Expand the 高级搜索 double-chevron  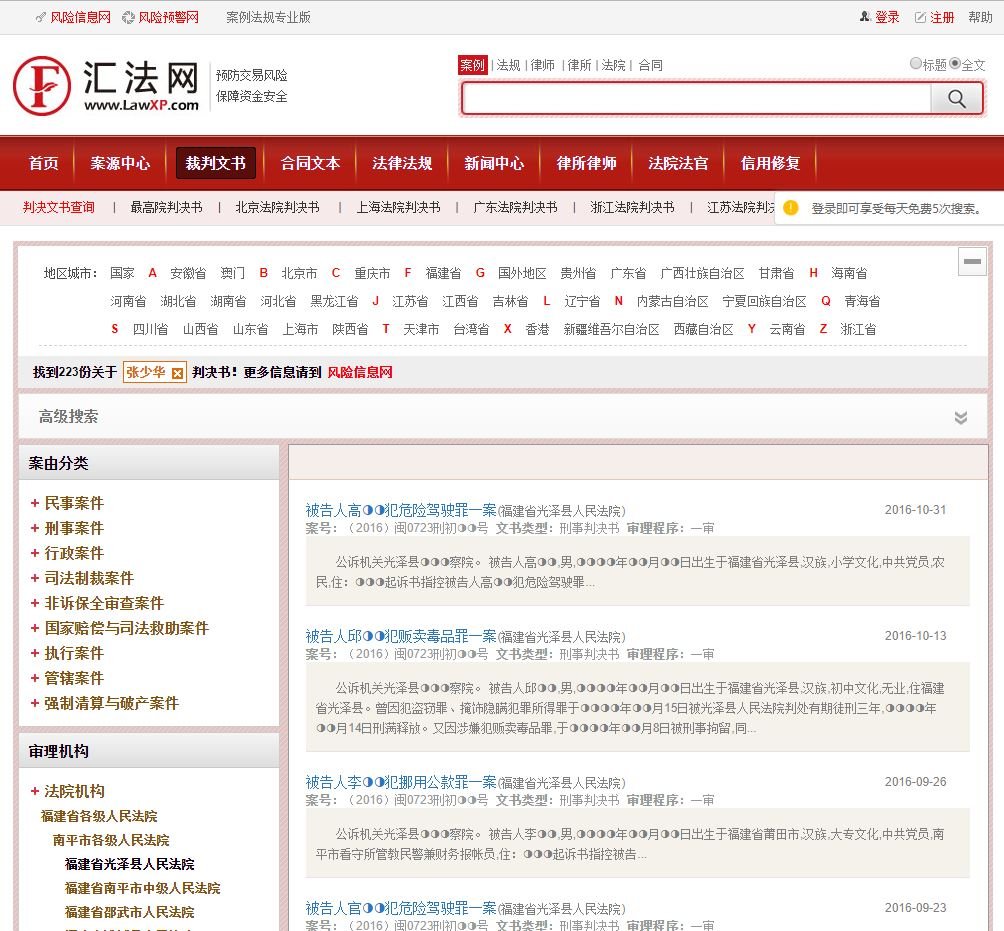pyautogui.click(x=960, y=417)
